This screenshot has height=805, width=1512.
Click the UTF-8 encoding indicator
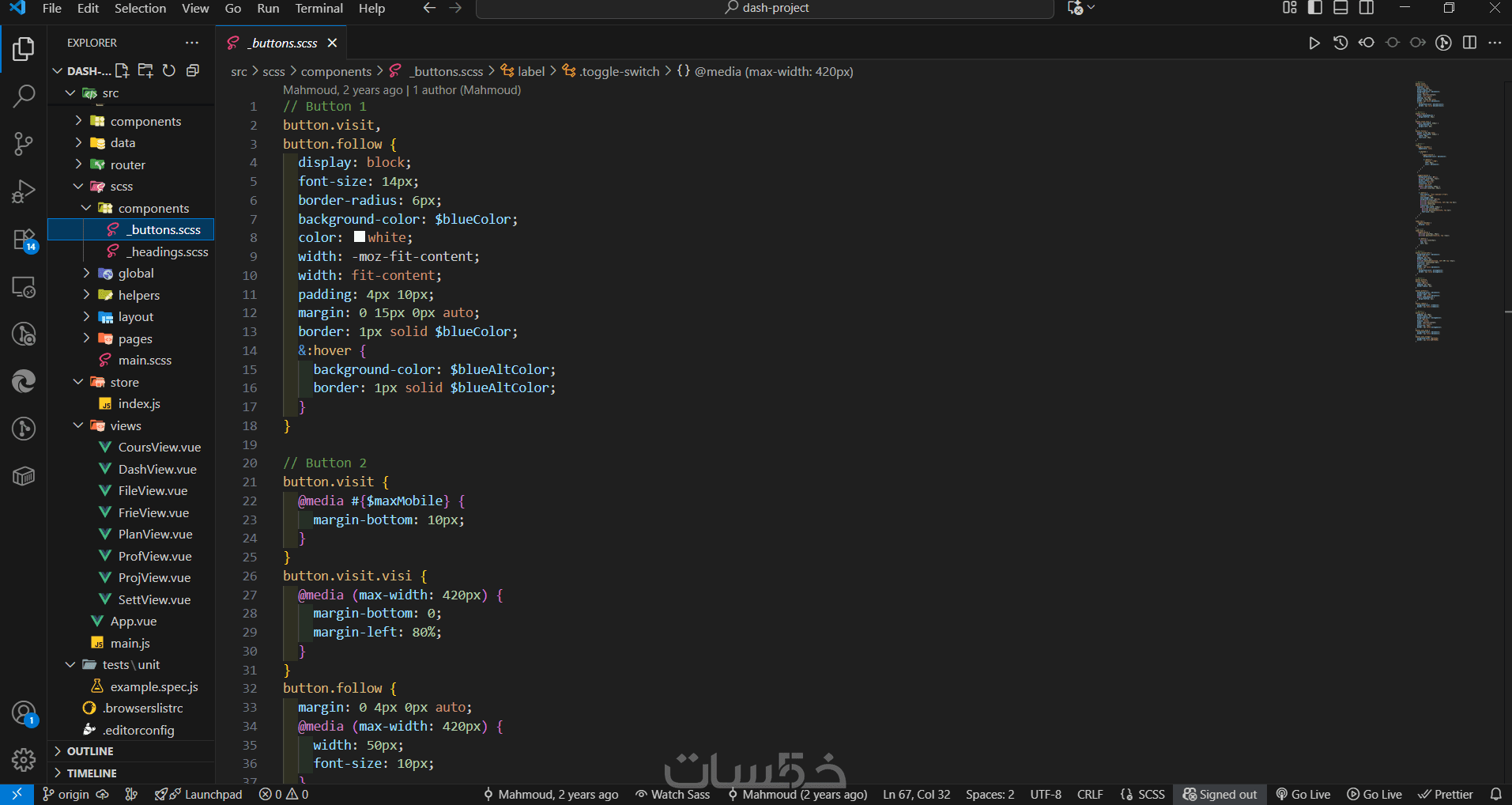click(1046, 795)
